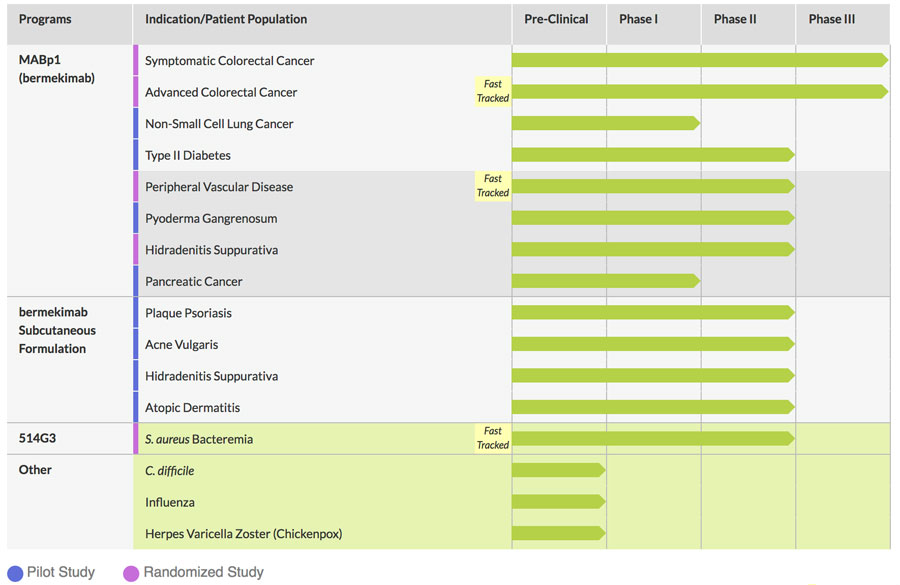Viewport: 900px width, 585px height.
Task: Click Fast Tracked badge for Peripheral Vascular Disease
Action: [493, 186]
